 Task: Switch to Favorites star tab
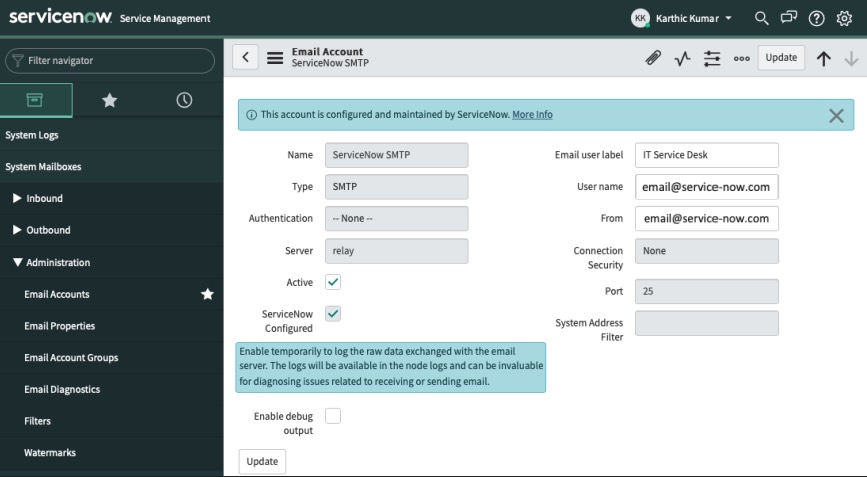[x=109, y=100]
